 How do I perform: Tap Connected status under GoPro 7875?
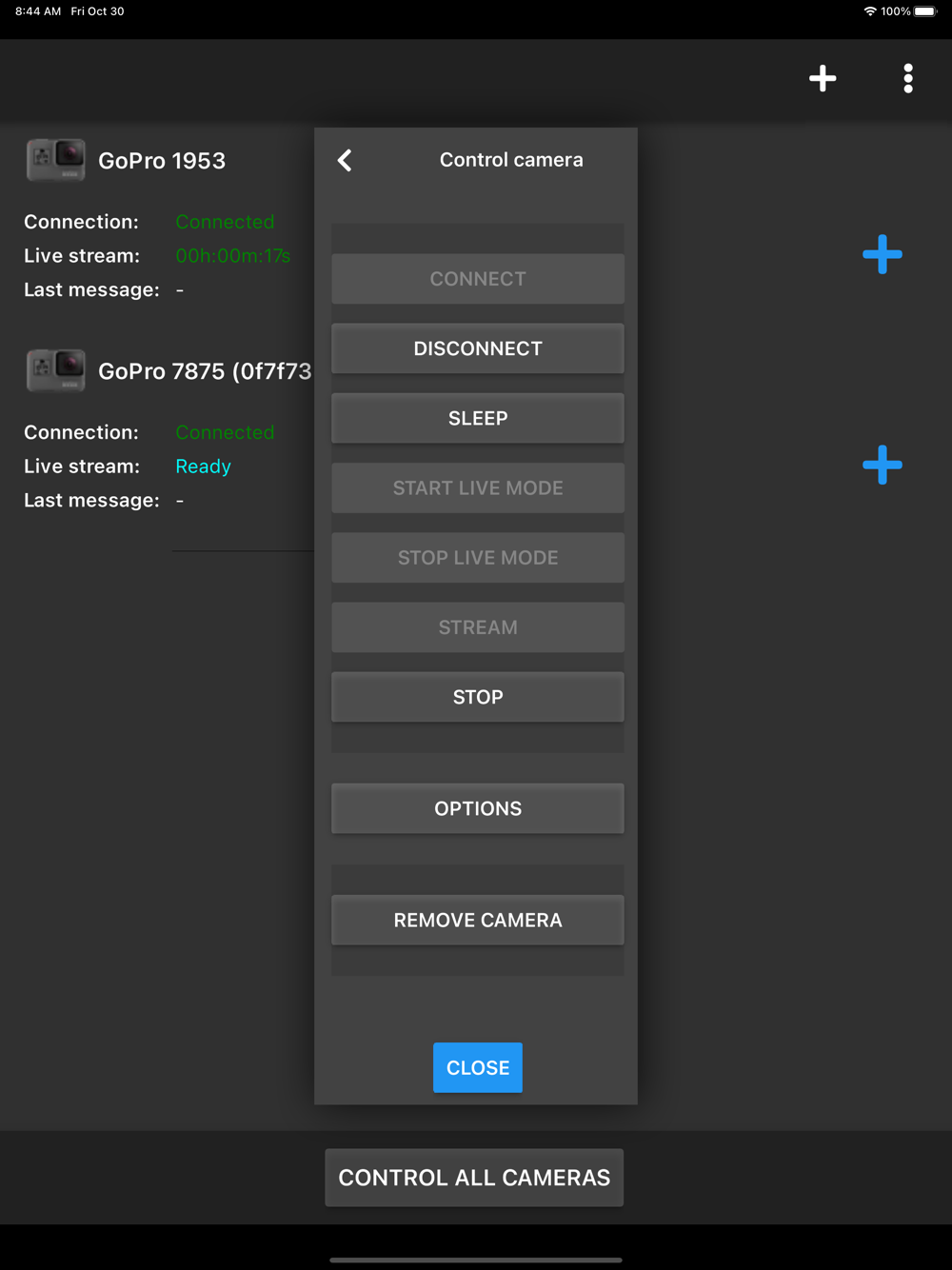pyautogui.click(x=225, y=432)
